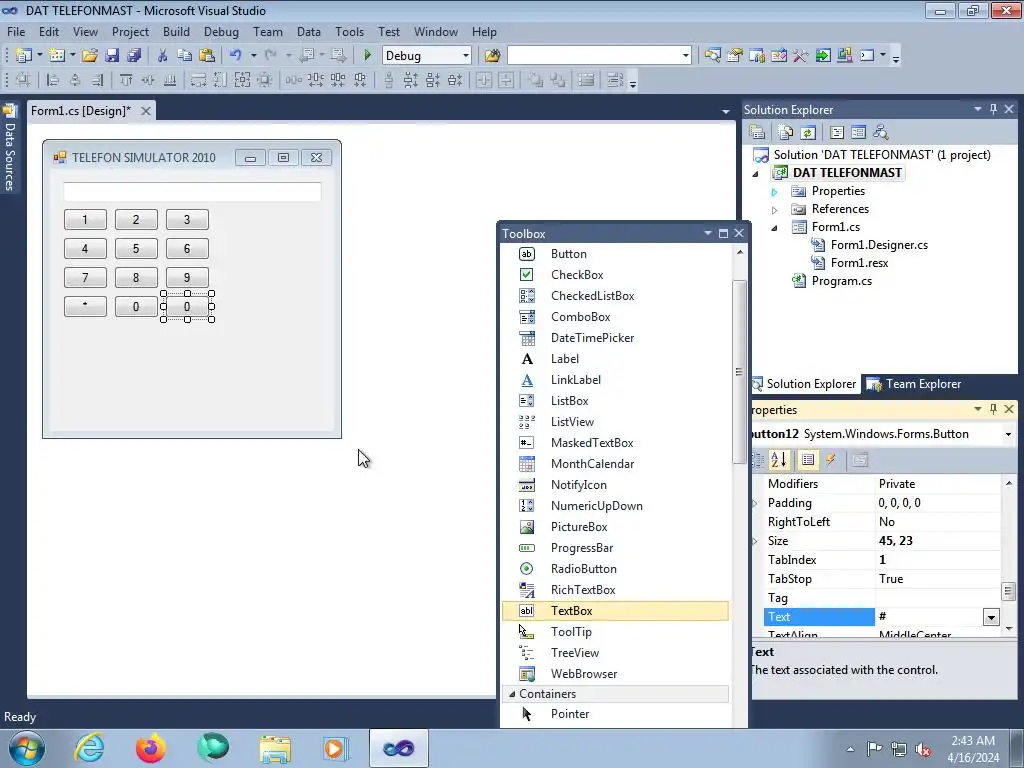The width and height of the screenshot is (1024, 768).
Task: Open Firefox from the Windows taskbar
Action: pyautogui.click(x=150, y=748)
